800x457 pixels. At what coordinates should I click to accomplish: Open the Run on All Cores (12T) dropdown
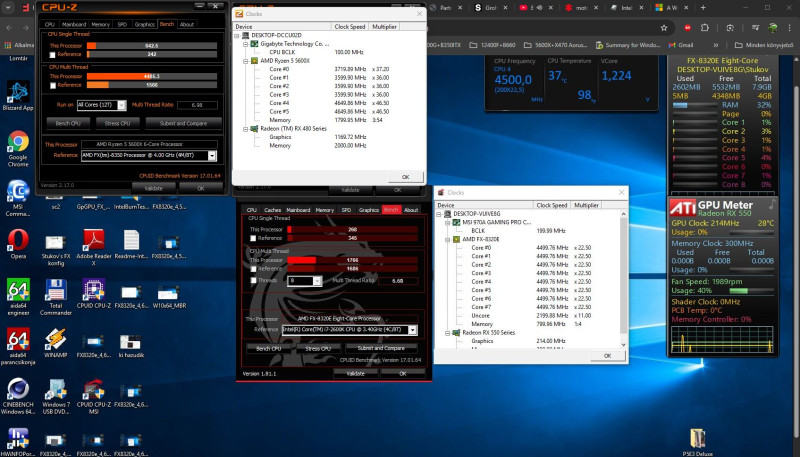[x=121, y=105]
